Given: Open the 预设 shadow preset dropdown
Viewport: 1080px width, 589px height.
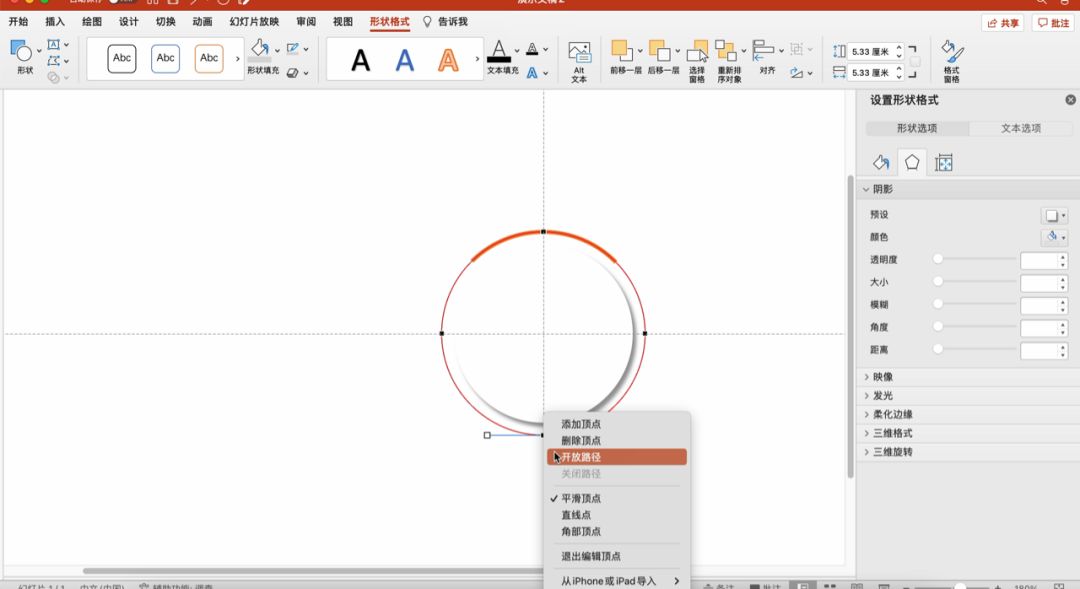Looking at the screenshot, I should click(x=1055, y=216).
